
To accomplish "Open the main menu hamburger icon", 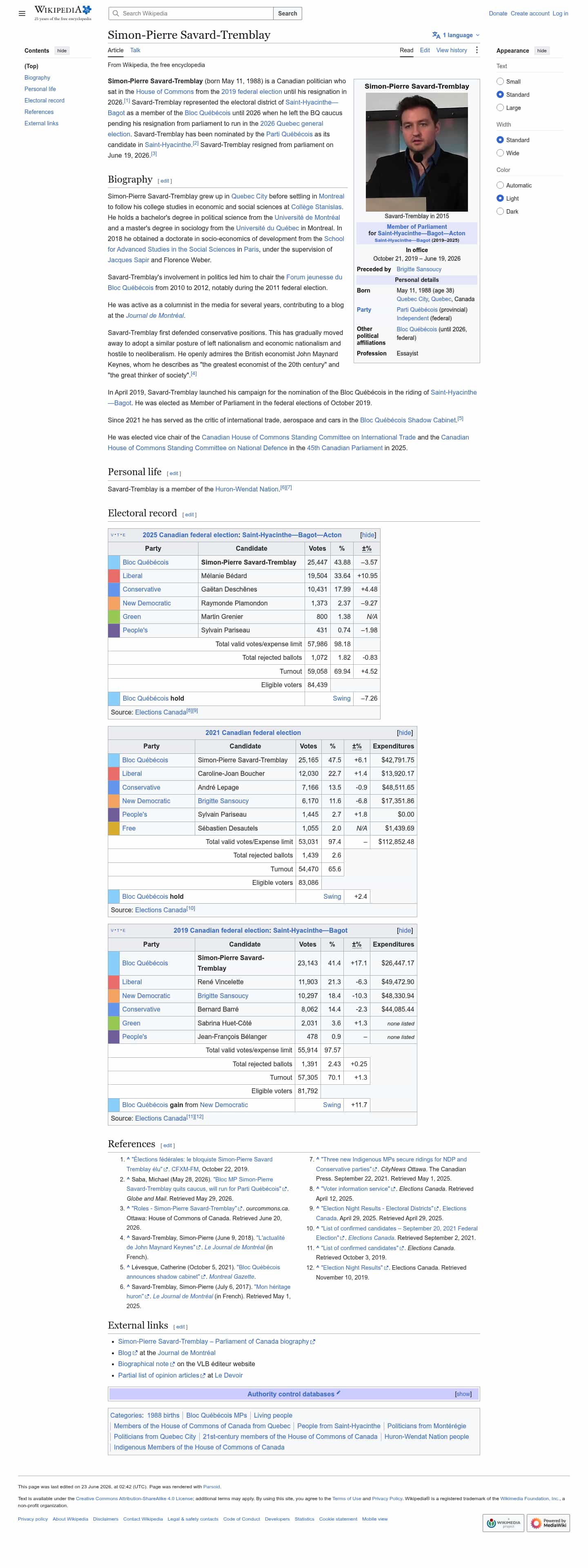I will point(22,13).
